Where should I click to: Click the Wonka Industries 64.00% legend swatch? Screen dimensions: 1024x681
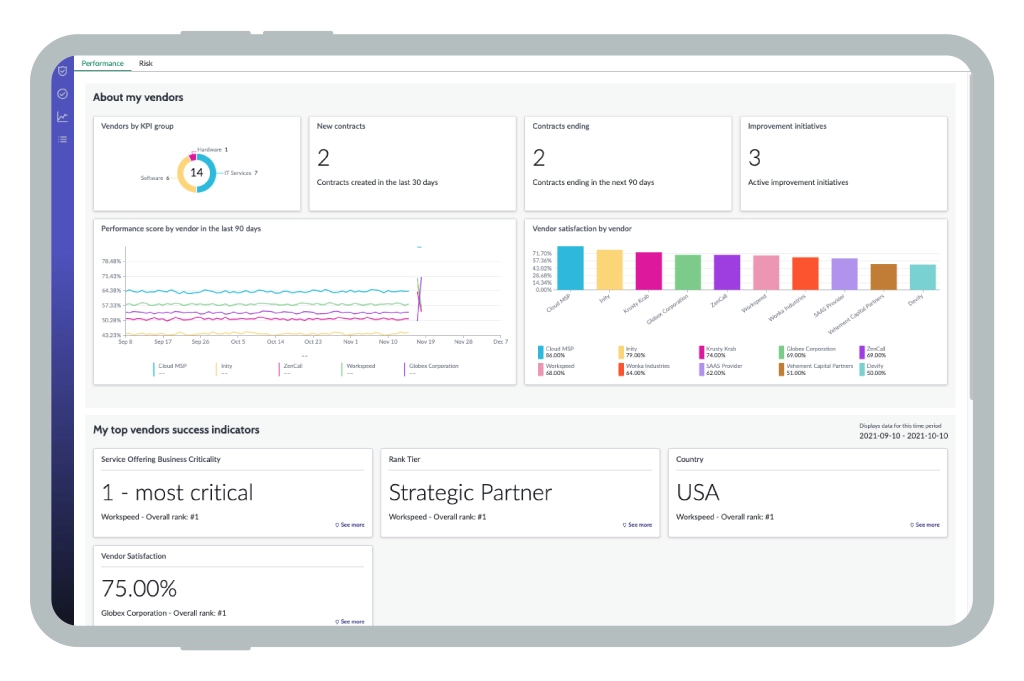click(621, 370)
